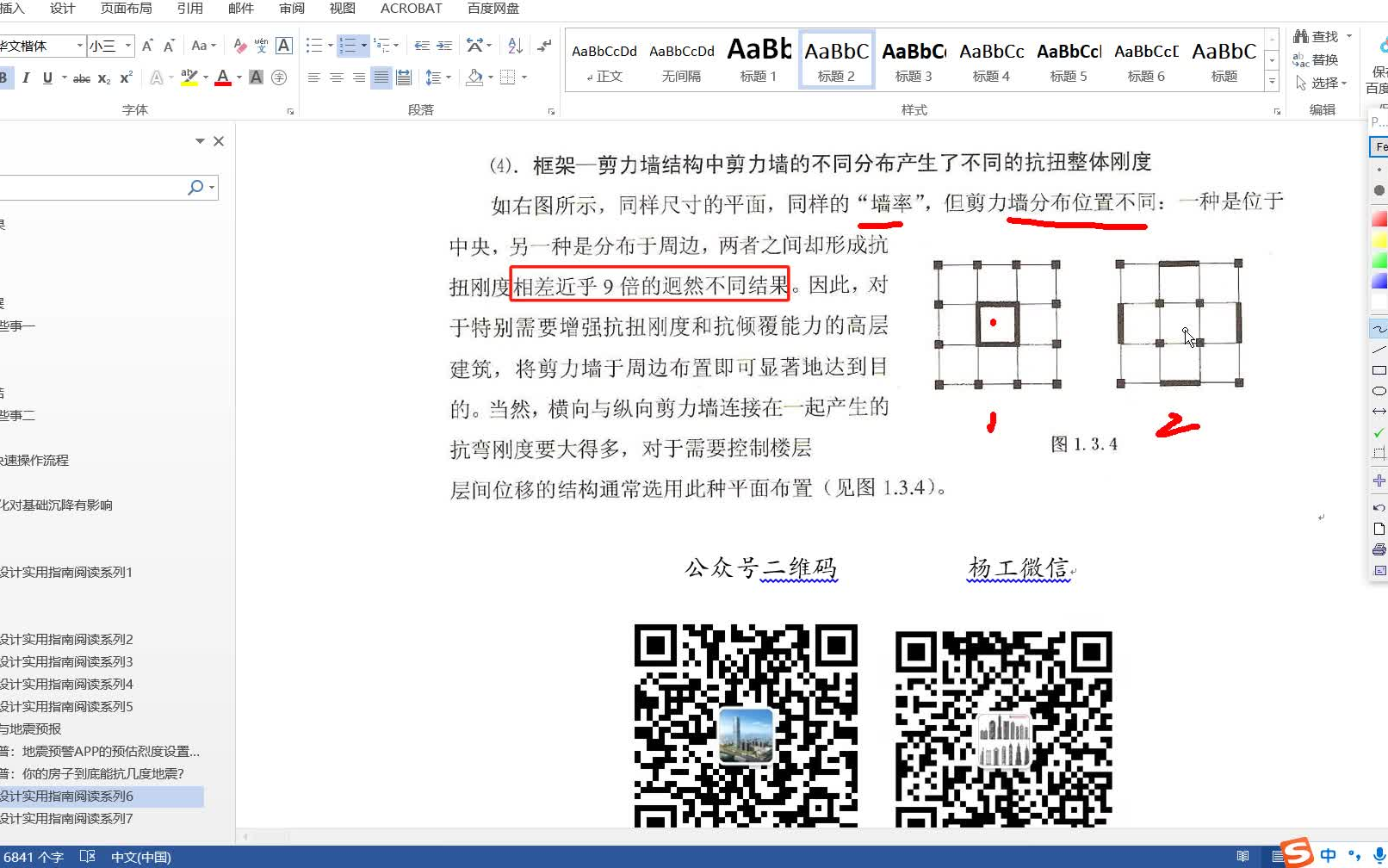Viewport: 1388px width, 868px height.
Task: Click the Sogou input method icon
Action: click(1297, 852)
